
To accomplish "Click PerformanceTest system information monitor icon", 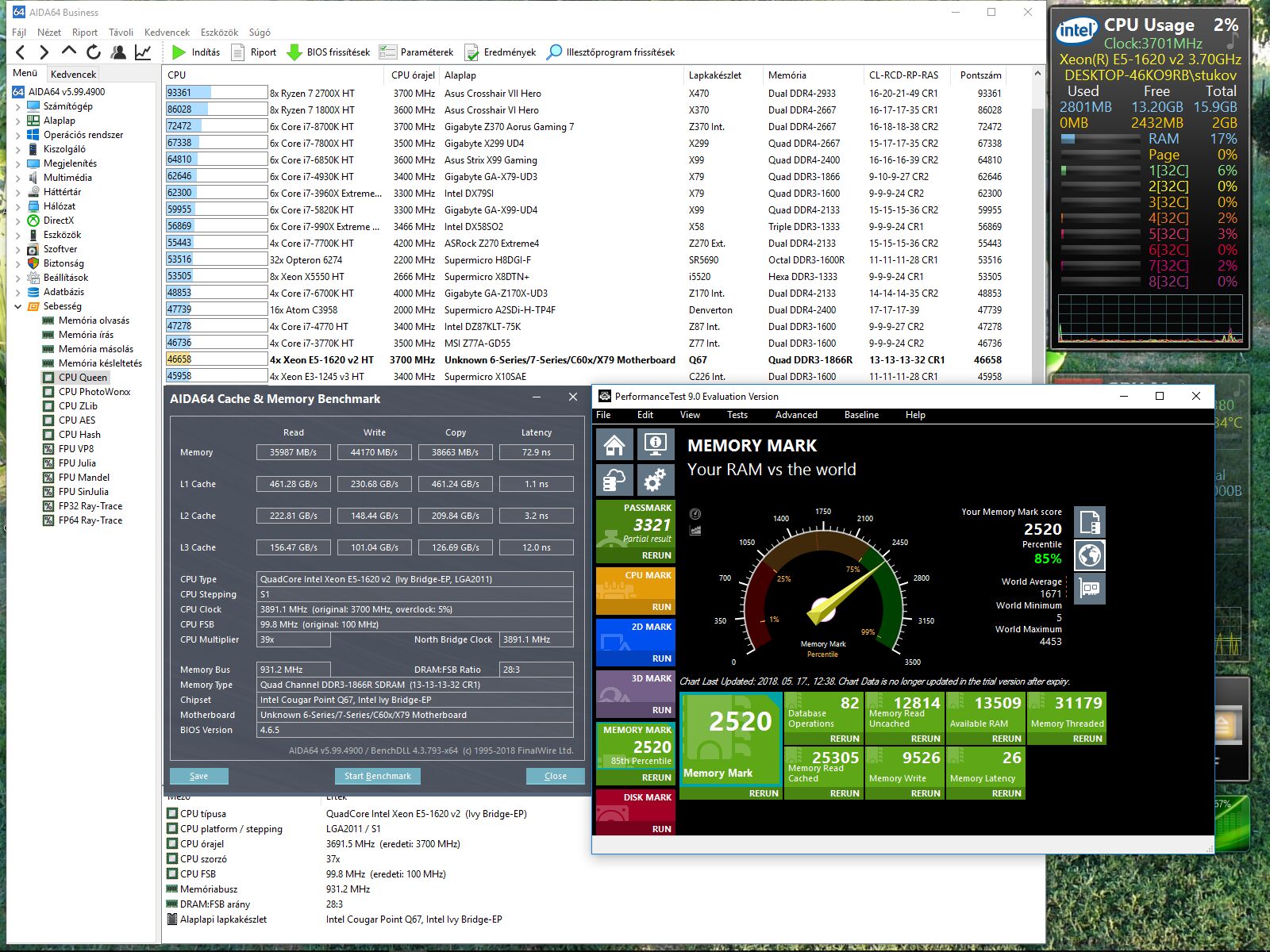I will coord(655,444).
